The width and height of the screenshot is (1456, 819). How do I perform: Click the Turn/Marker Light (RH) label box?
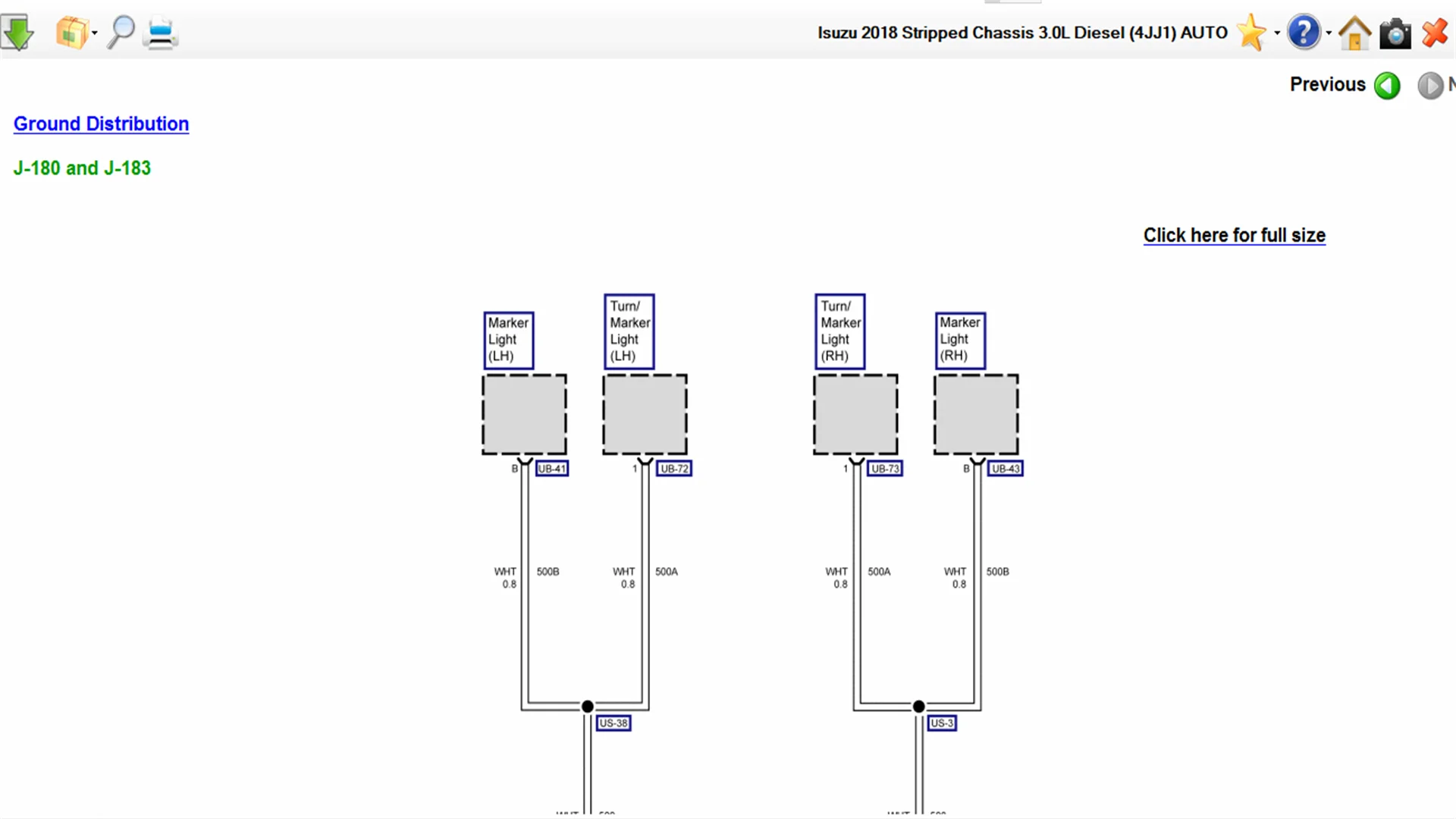839,331
